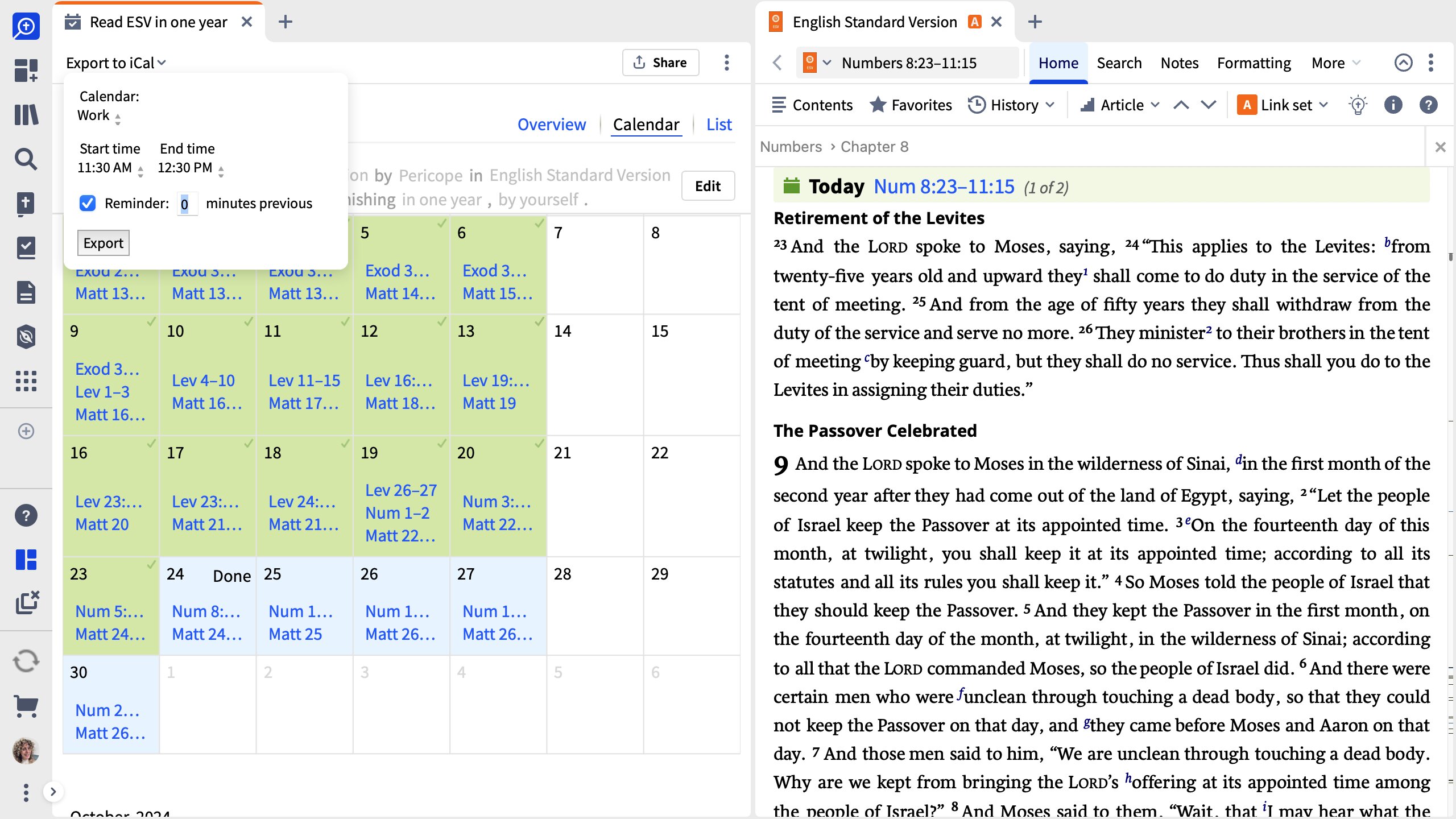This screenshot has height=819, width=1456.
Task: Open the user profile avatar
Action: [26, 751]
